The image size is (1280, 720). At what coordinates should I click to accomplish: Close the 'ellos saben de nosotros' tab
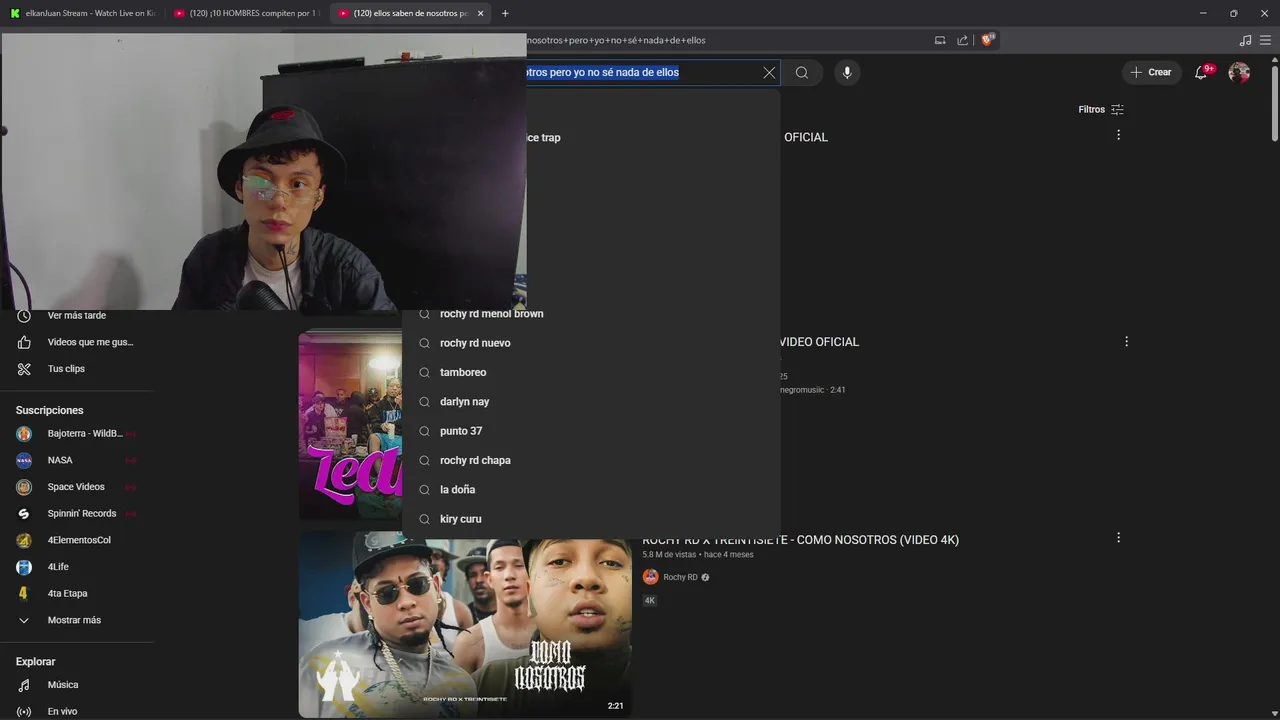[480, 13]
